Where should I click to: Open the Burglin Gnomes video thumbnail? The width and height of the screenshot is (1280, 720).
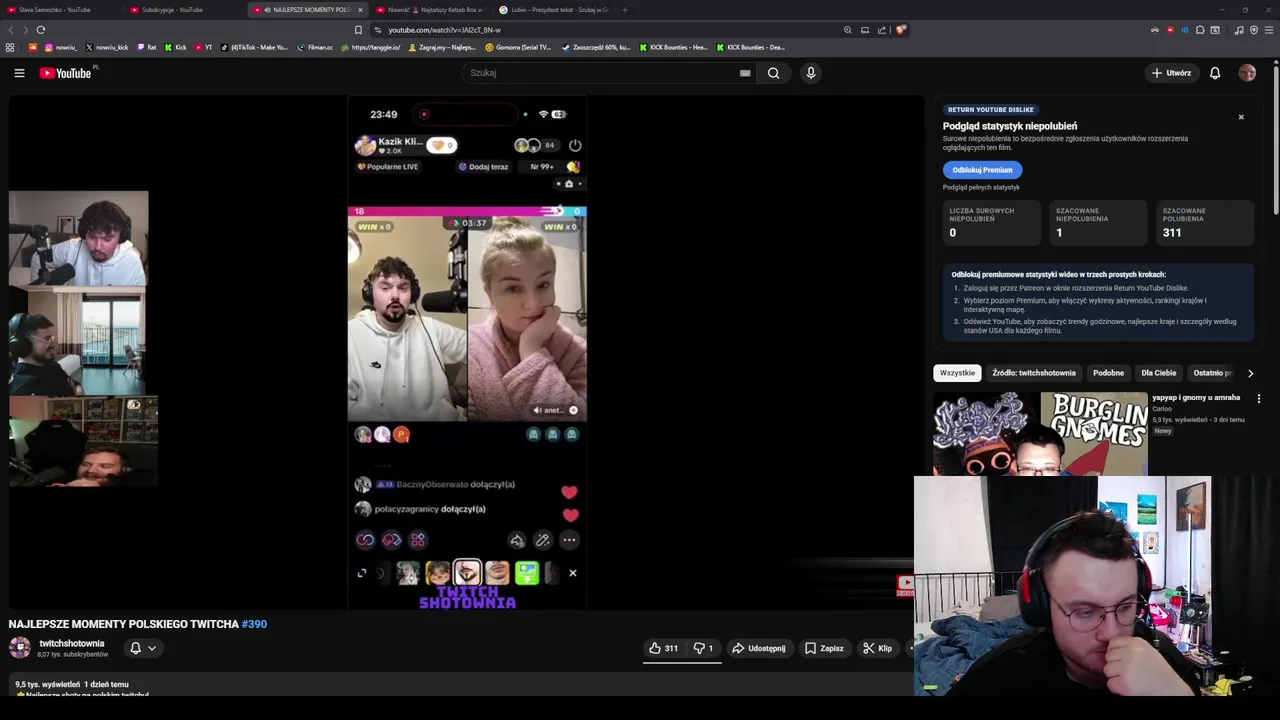click(x=1040, y=433)
